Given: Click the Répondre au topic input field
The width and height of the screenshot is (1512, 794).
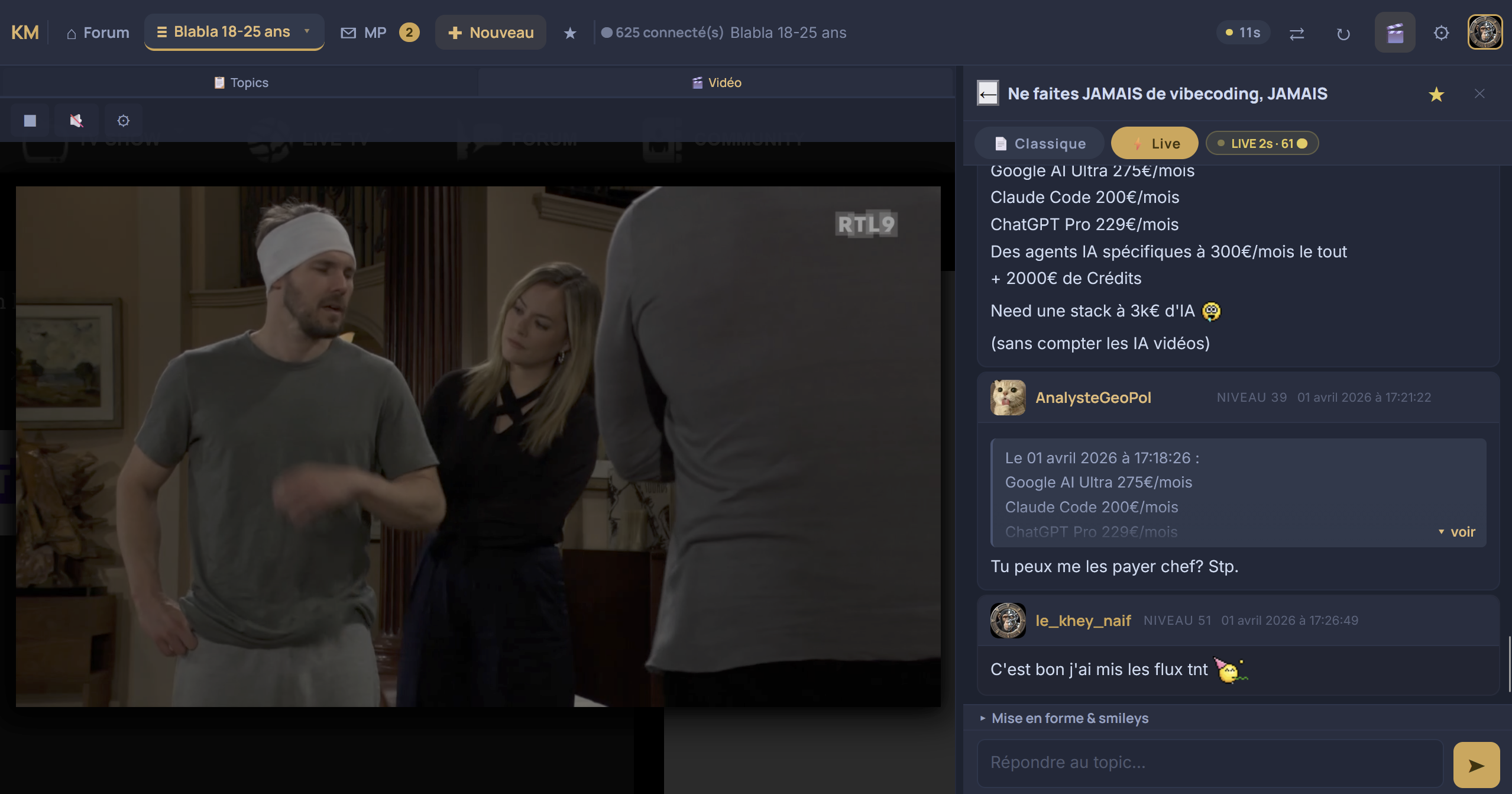Looking at the screenshot, I should [x=1209, y=763].
